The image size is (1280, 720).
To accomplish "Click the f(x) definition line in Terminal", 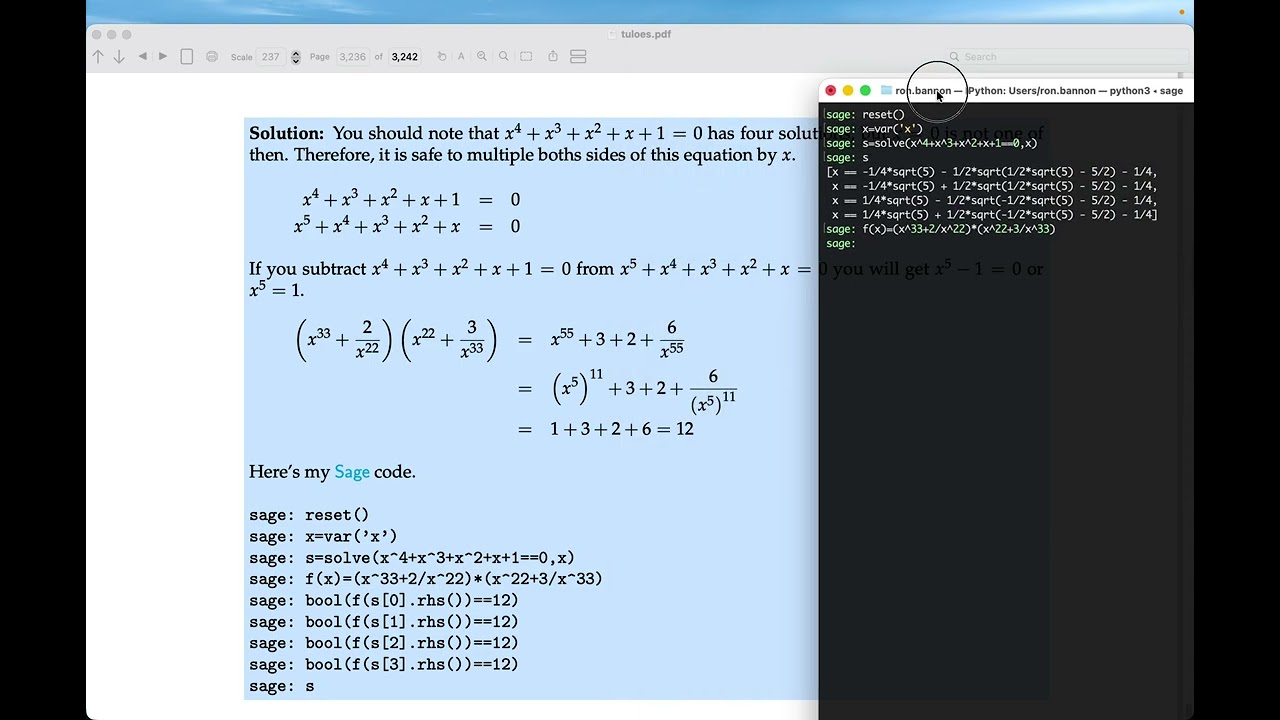I will [x=941, y=229].
